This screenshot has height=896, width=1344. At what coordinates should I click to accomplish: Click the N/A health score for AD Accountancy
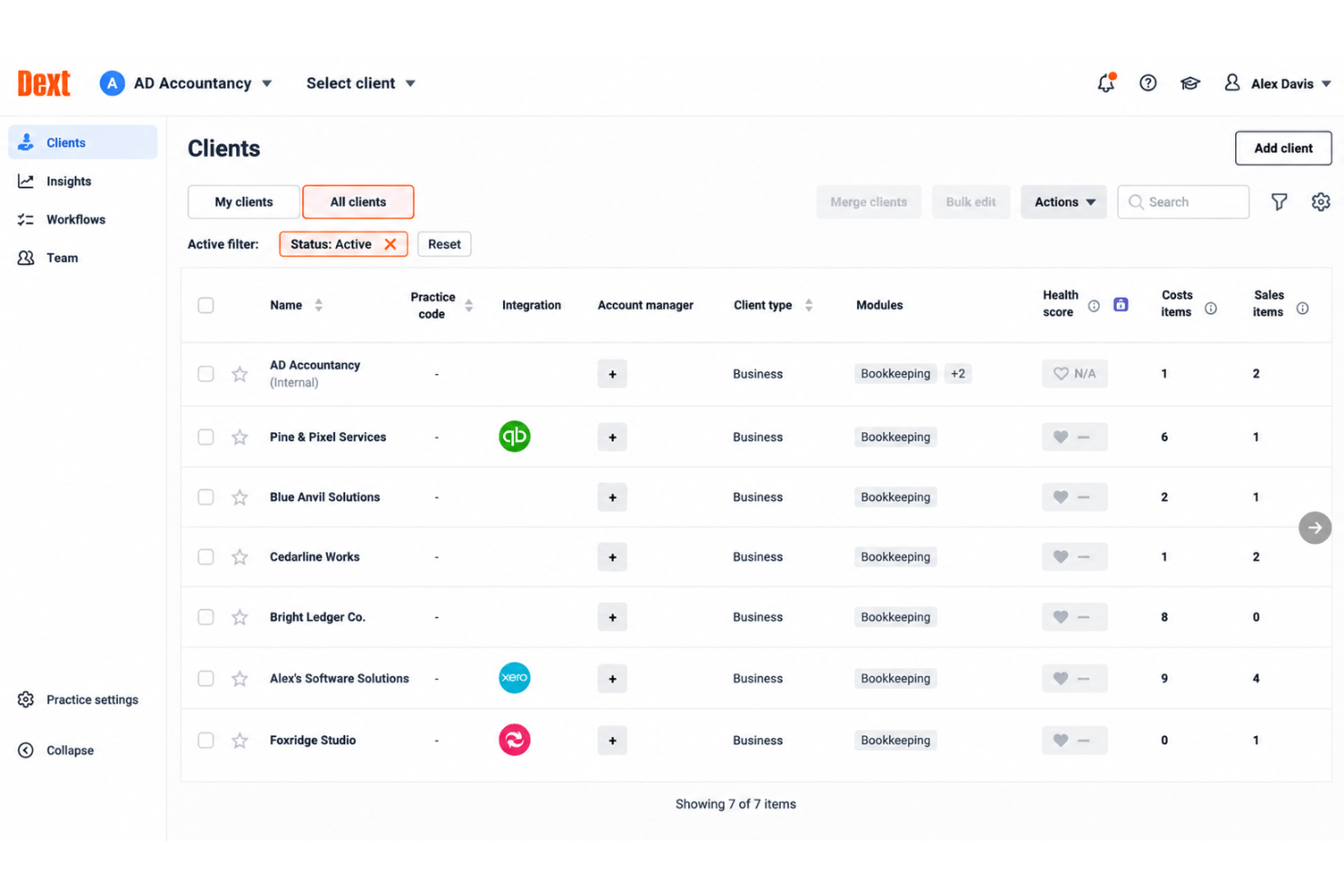pyautogui.click(x=1074, y=374)
